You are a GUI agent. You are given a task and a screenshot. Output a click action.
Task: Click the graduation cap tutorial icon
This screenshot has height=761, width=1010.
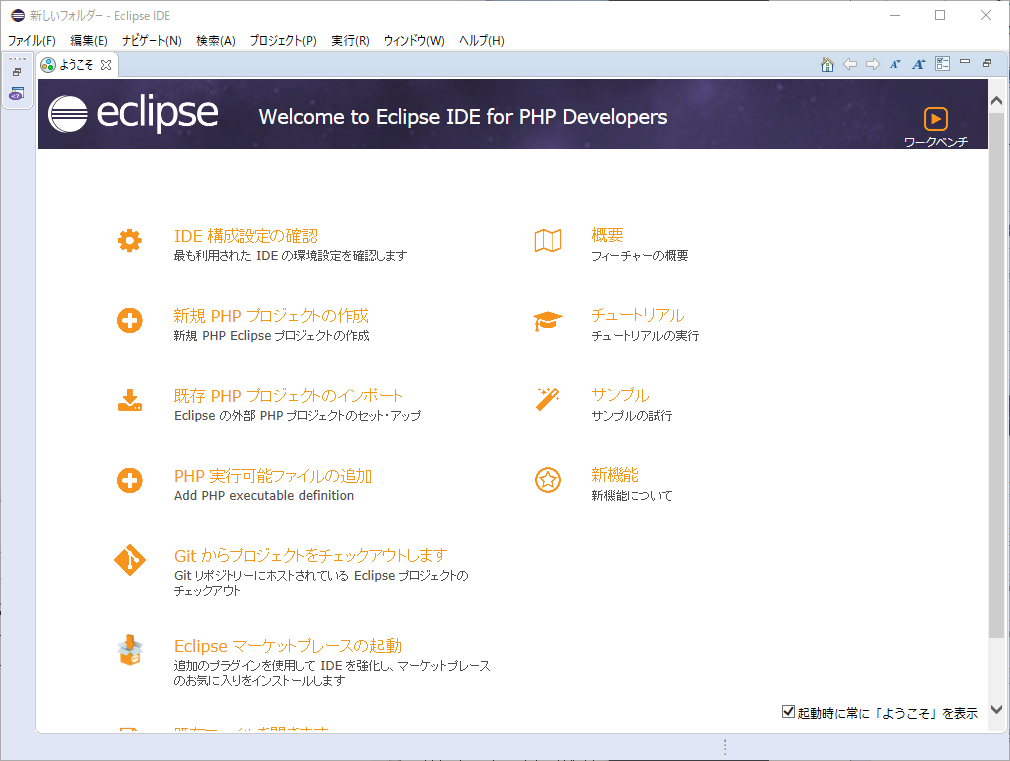(548, 320)
